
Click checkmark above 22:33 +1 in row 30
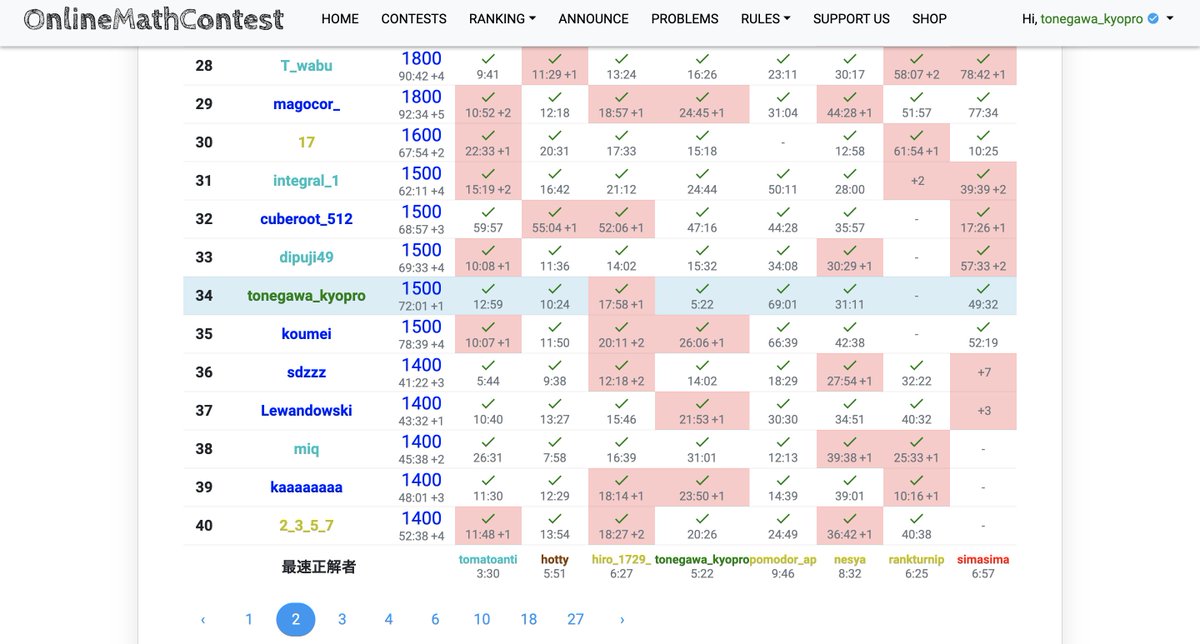click(488, 135)
